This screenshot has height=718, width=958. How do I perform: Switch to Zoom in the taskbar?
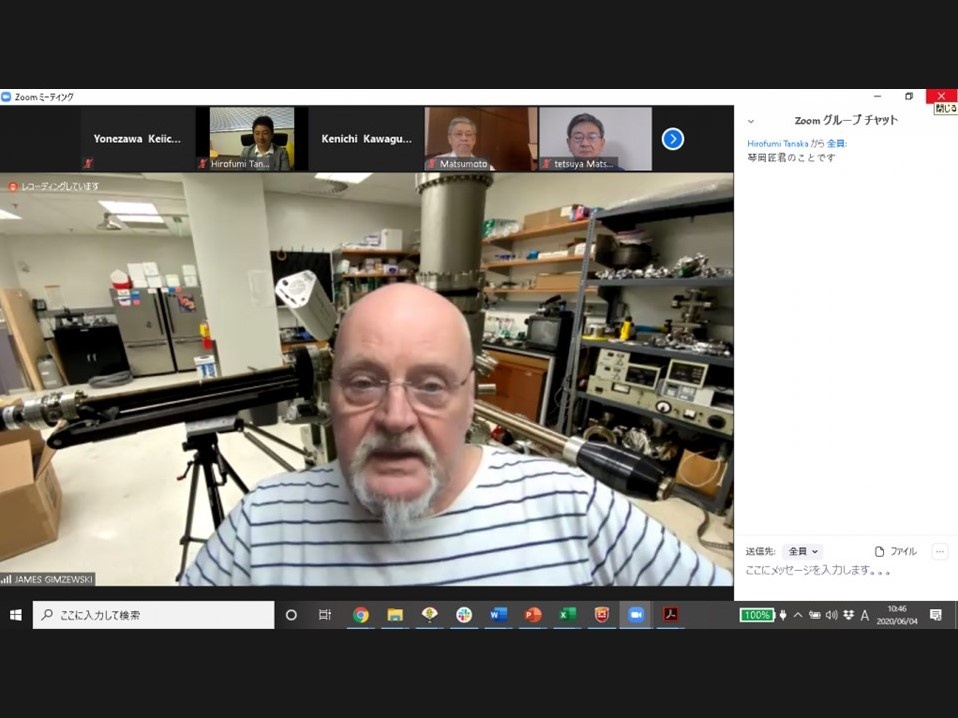(635, 615)
